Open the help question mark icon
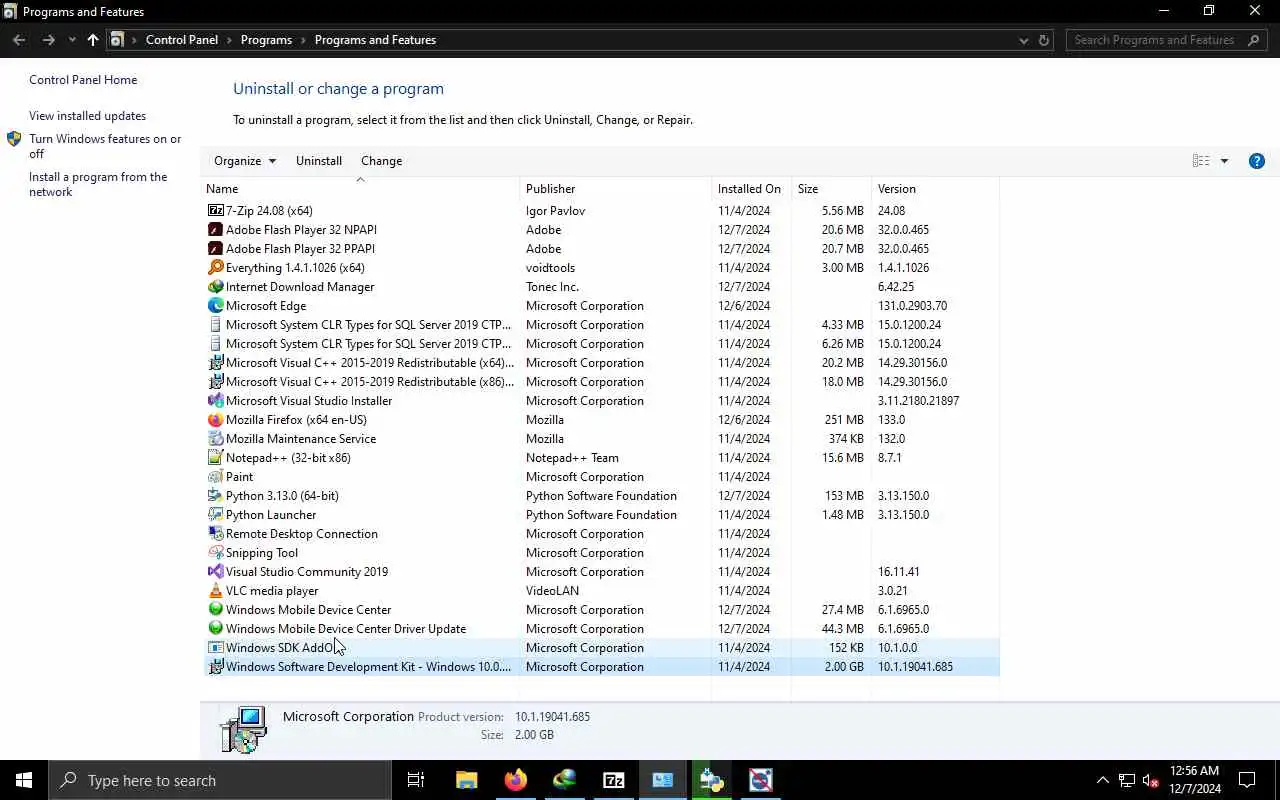Screen dimensions: 1280x800 [1257, 161]
